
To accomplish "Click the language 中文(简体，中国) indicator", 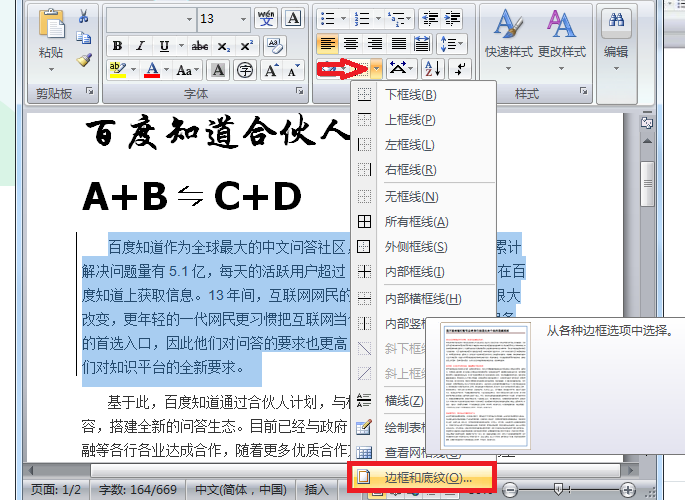I will coord(241,490).
